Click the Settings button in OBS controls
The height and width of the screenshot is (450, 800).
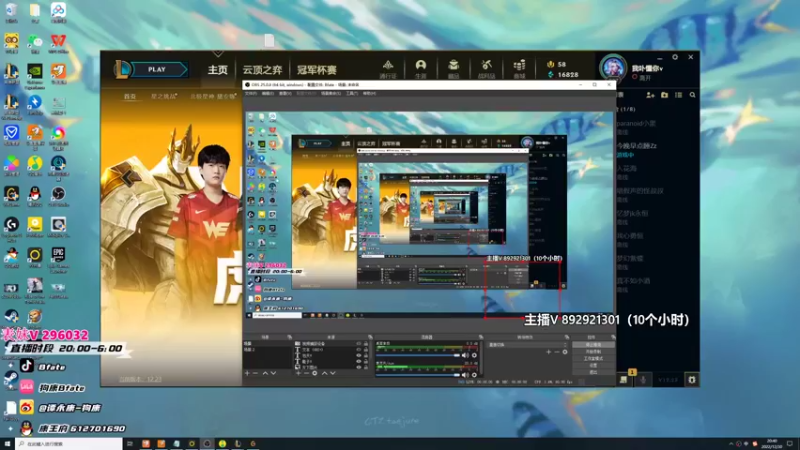[x=593, y=365]
